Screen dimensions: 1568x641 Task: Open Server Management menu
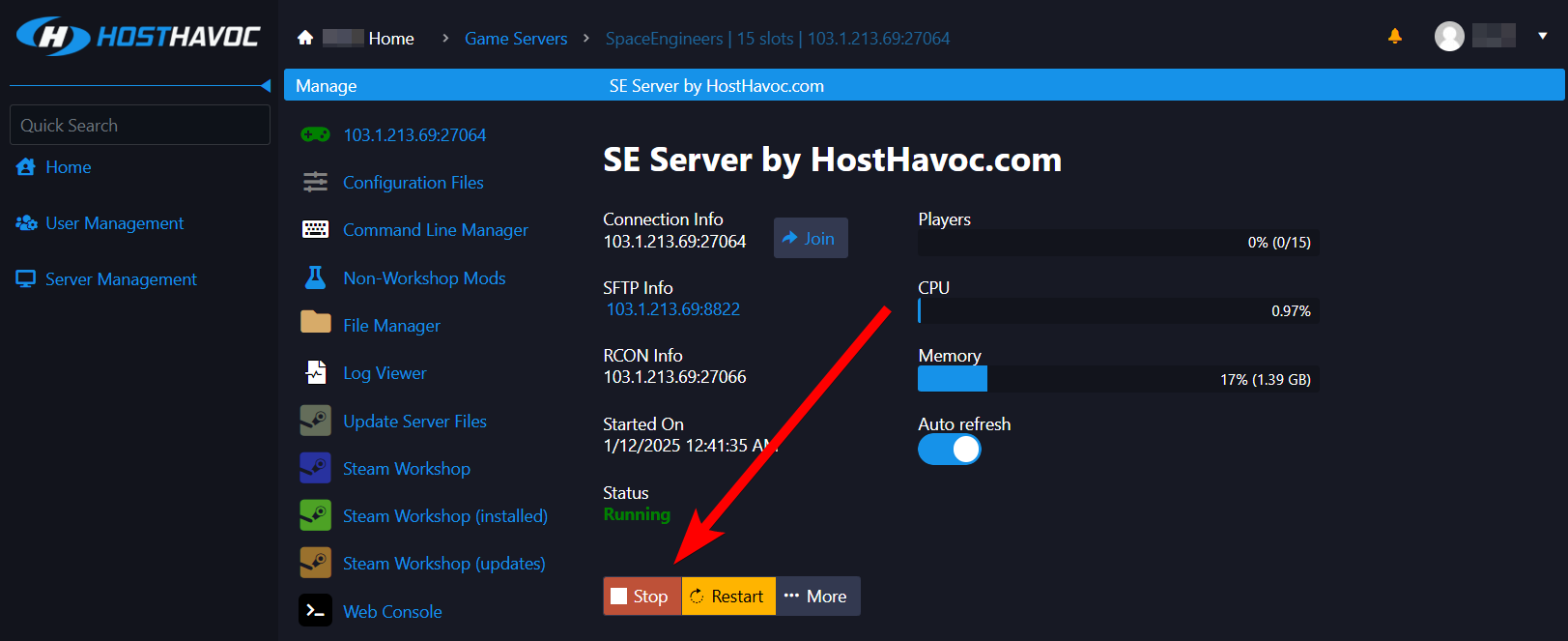121,279
